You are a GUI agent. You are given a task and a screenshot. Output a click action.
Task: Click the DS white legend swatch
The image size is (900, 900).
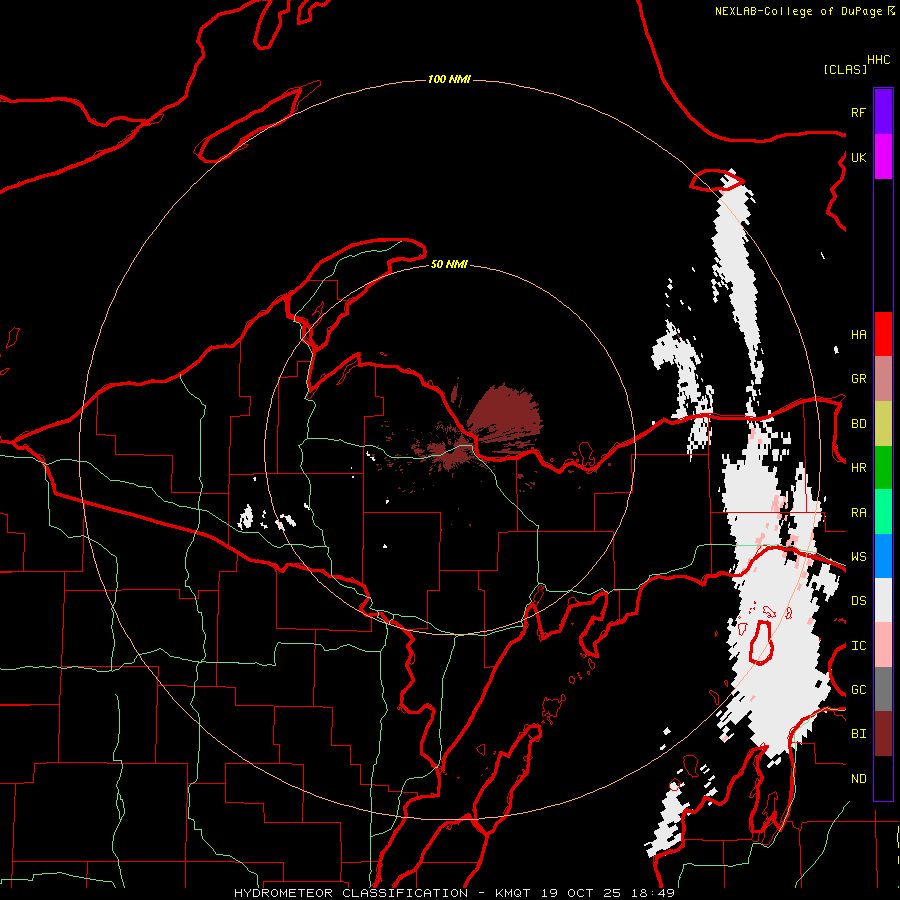[x=883, y=600]
